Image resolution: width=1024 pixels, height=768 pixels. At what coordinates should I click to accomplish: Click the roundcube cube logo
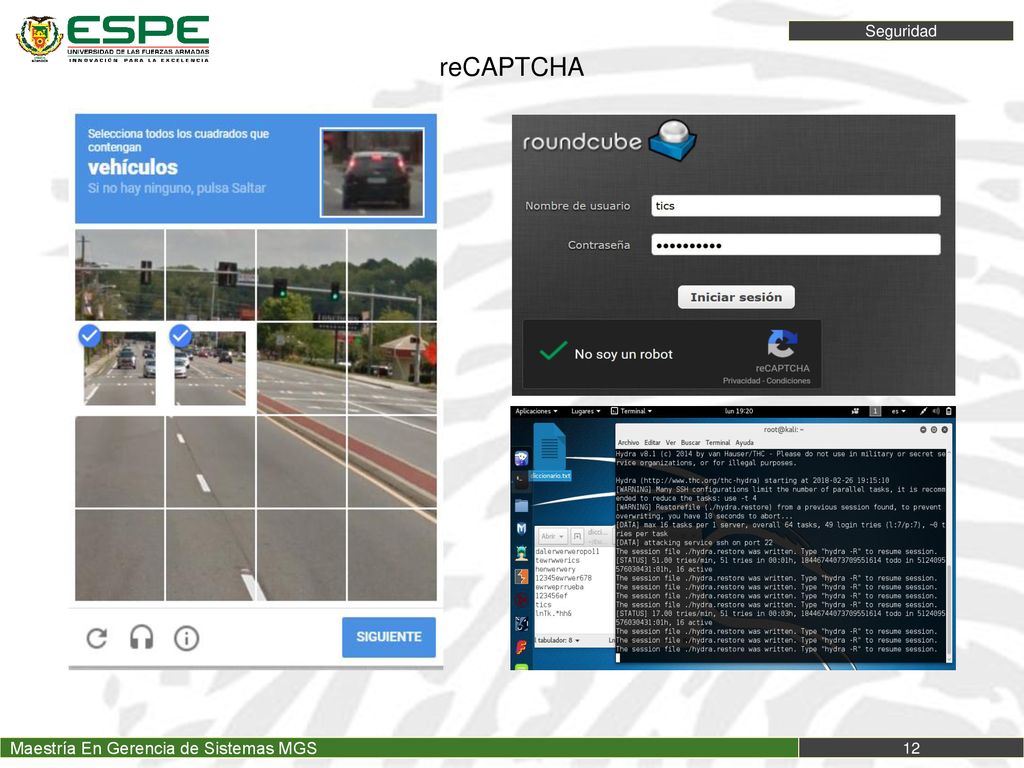(x=673, y=140)
